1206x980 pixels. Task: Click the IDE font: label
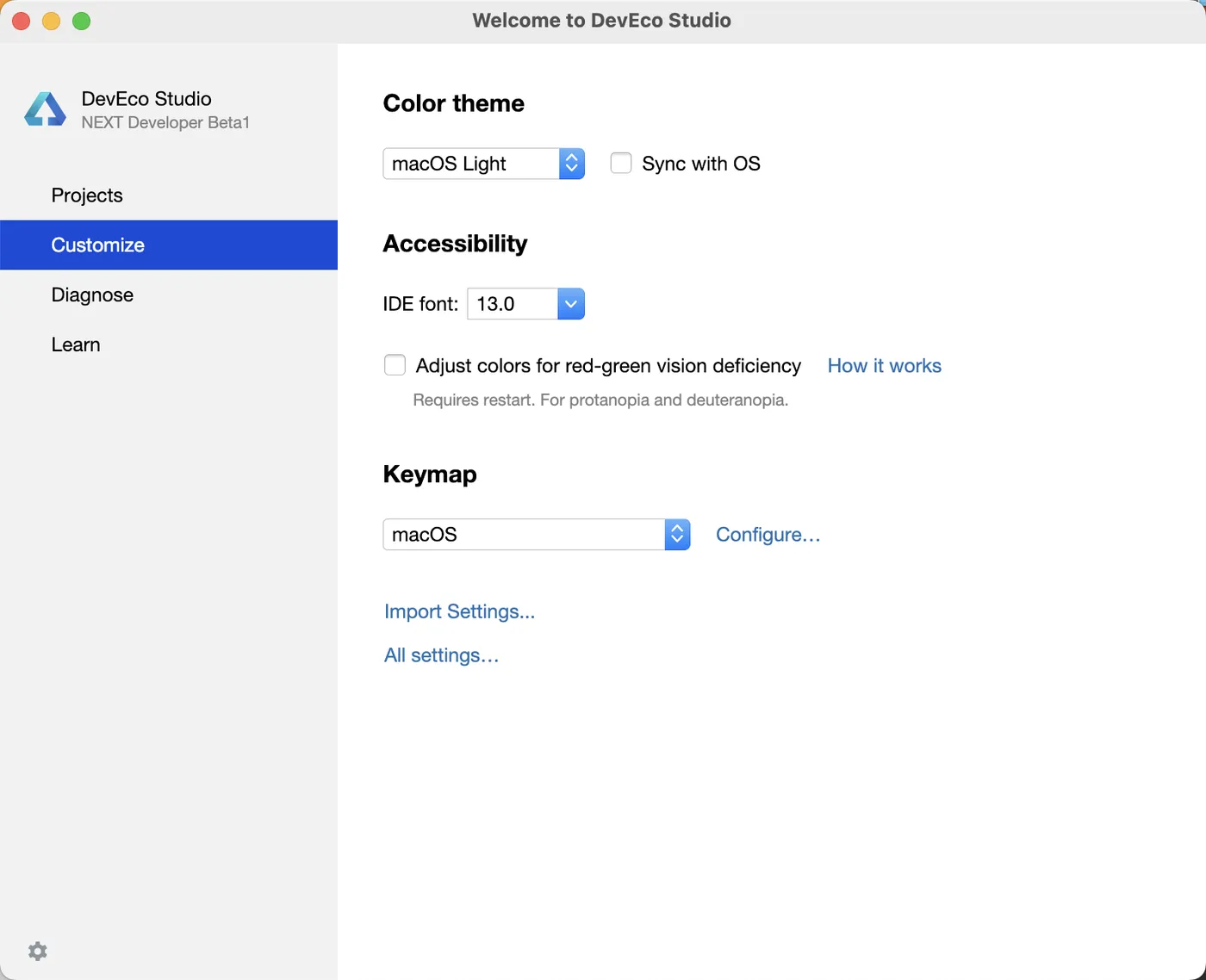coord(420,304)
